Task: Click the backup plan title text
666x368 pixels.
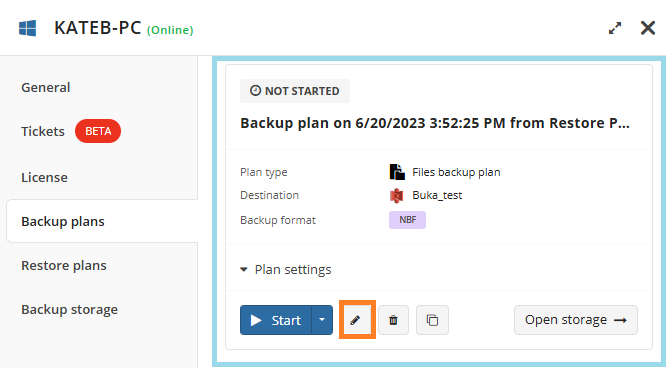Action: point(435,123)
